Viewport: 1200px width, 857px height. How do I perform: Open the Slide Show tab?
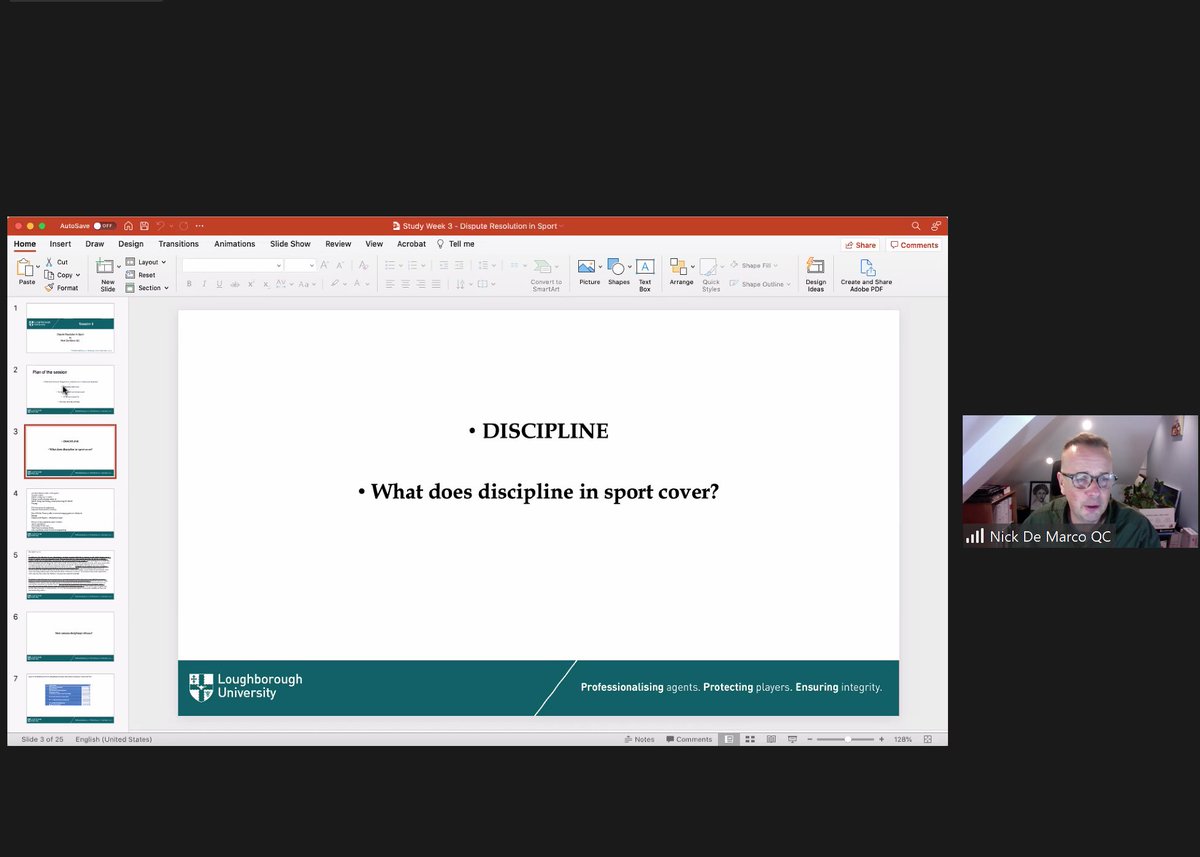pos(290,244)
